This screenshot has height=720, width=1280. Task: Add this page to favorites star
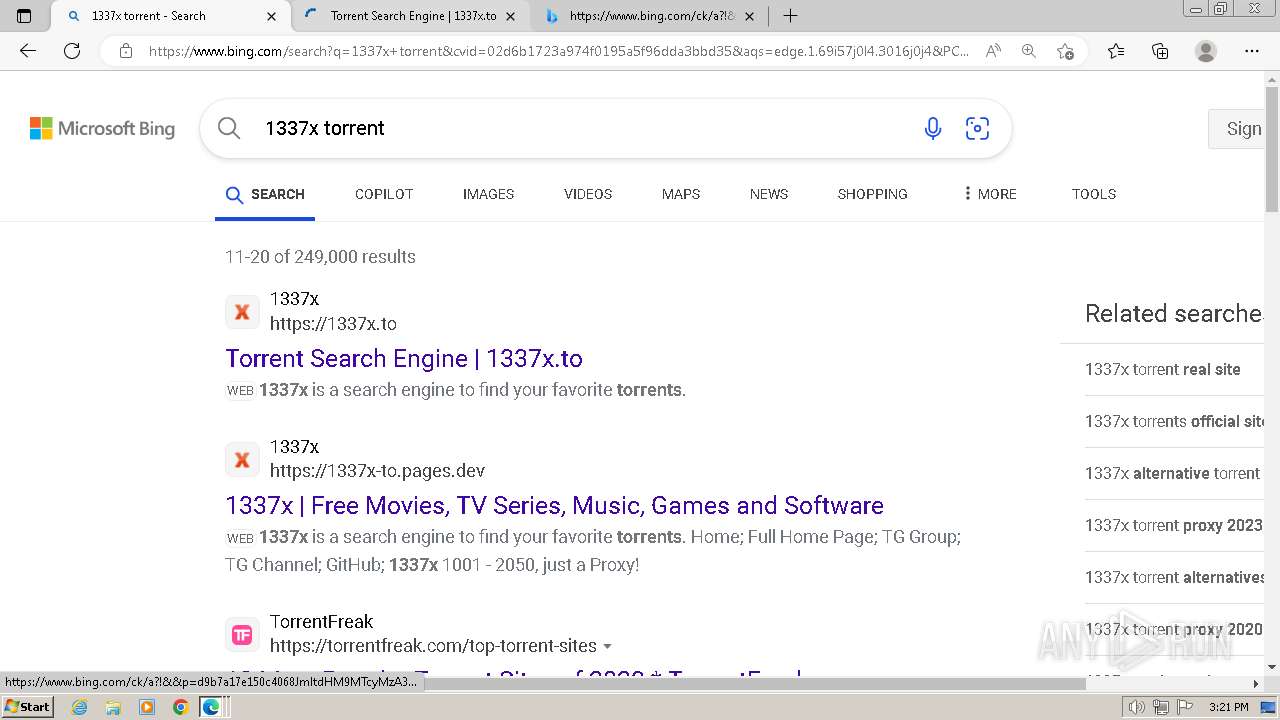point(1065,51)
